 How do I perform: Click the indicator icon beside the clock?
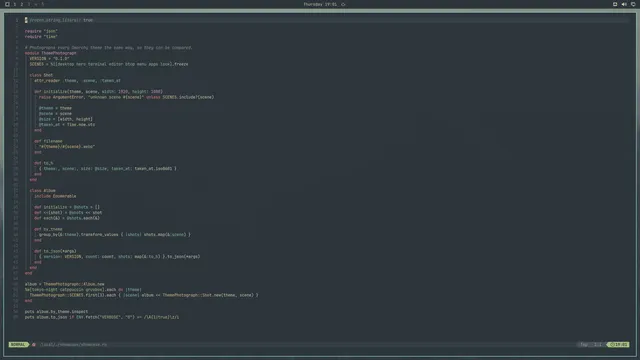tap(343, 4)
